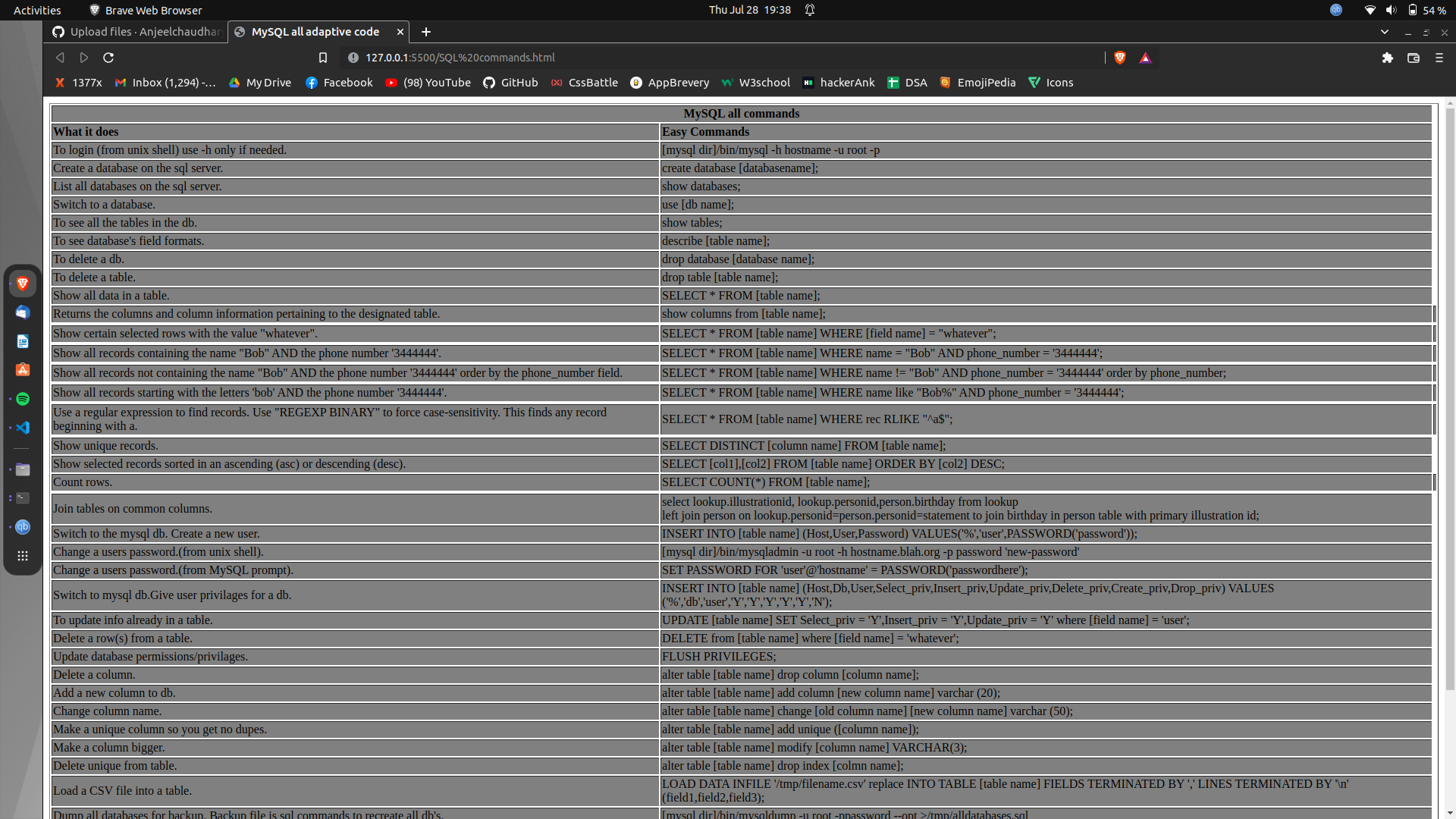Viewport: 1456px width, 819px height.
Task: Click Brave Rewards triangle icon
Action: click(x=1145, y=58)
